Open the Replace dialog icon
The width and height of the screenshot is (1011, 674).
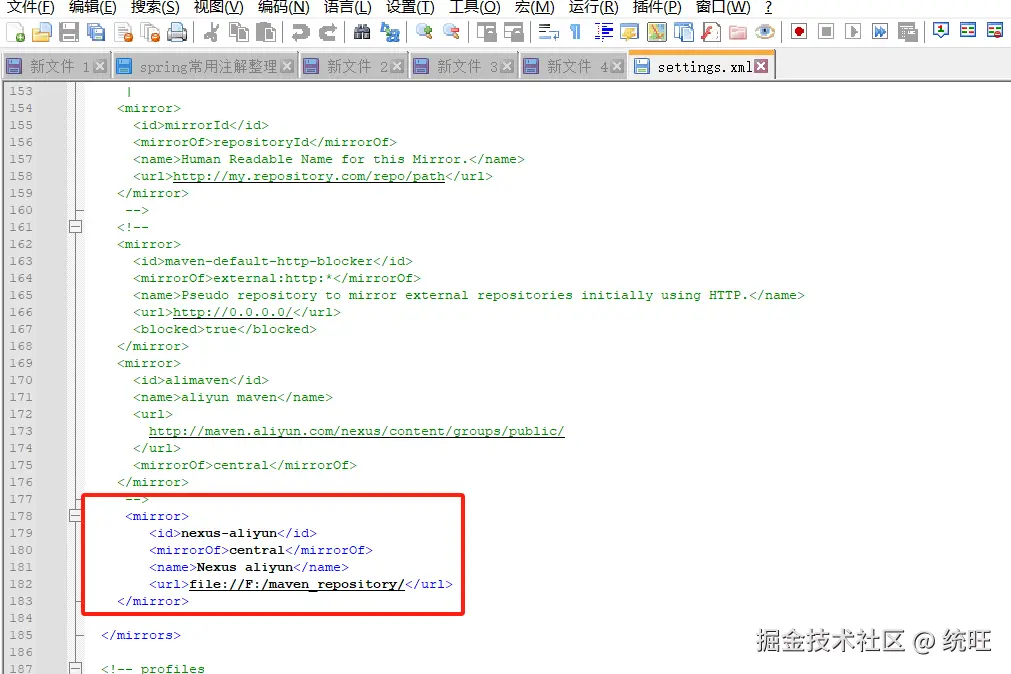pos(389,32)
